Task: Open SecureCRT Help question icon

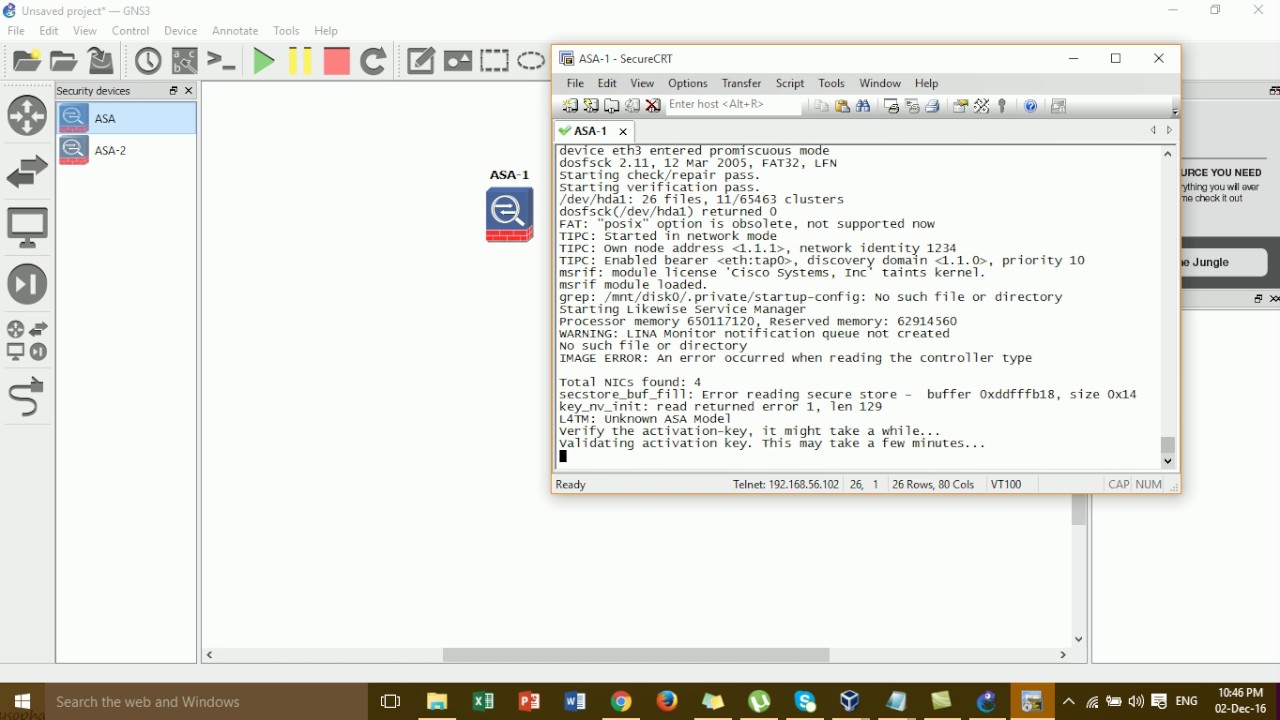Action: [1031, 106]
